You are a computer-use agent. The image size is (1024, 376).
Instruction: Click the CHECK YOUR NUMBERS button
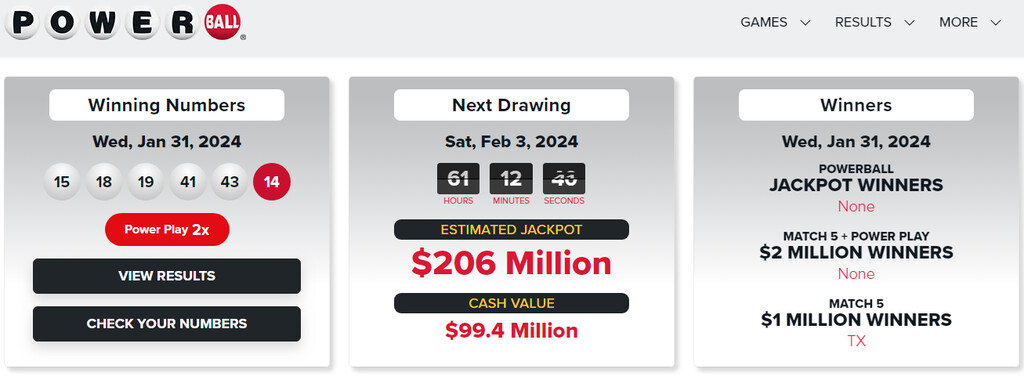(x=167, y=324)
